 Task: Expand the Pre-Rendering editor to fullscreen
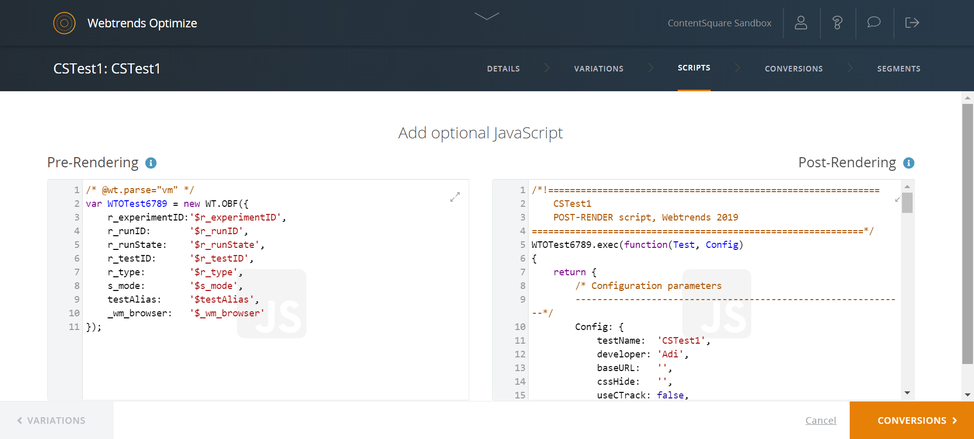point(455,197)
